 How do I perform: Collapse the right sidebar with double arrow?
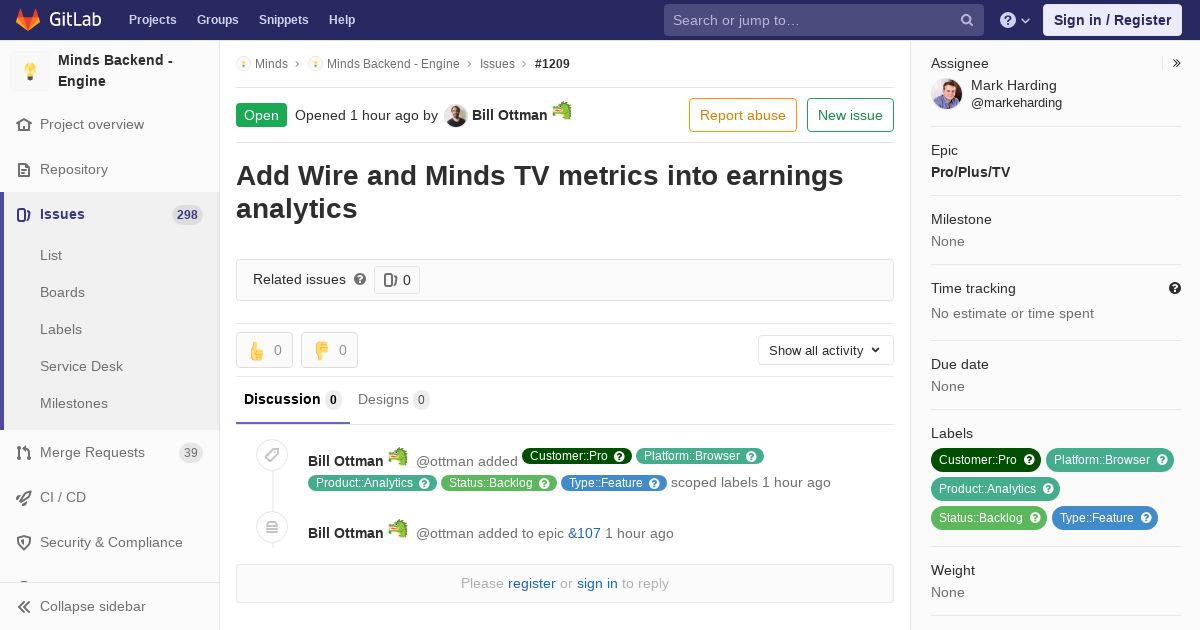click(x=1177, y=63)
